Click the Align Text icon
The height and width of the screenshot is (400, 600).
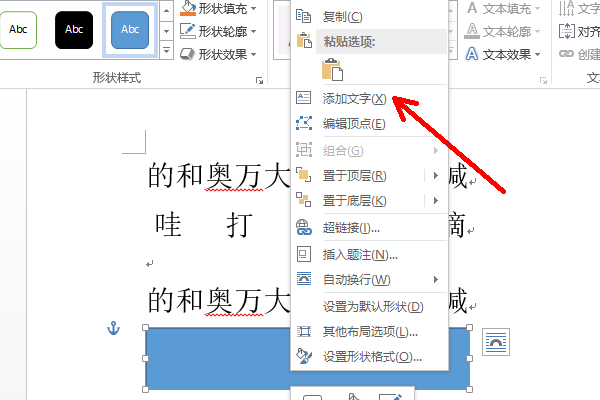[567, 31]
